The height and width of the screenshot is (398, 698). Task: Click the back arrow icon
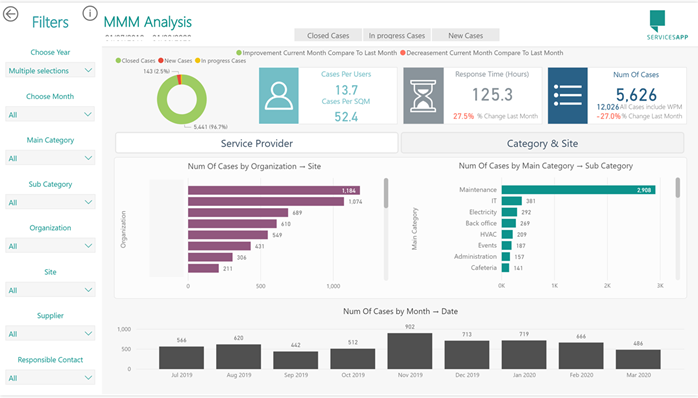coord(11,14)
